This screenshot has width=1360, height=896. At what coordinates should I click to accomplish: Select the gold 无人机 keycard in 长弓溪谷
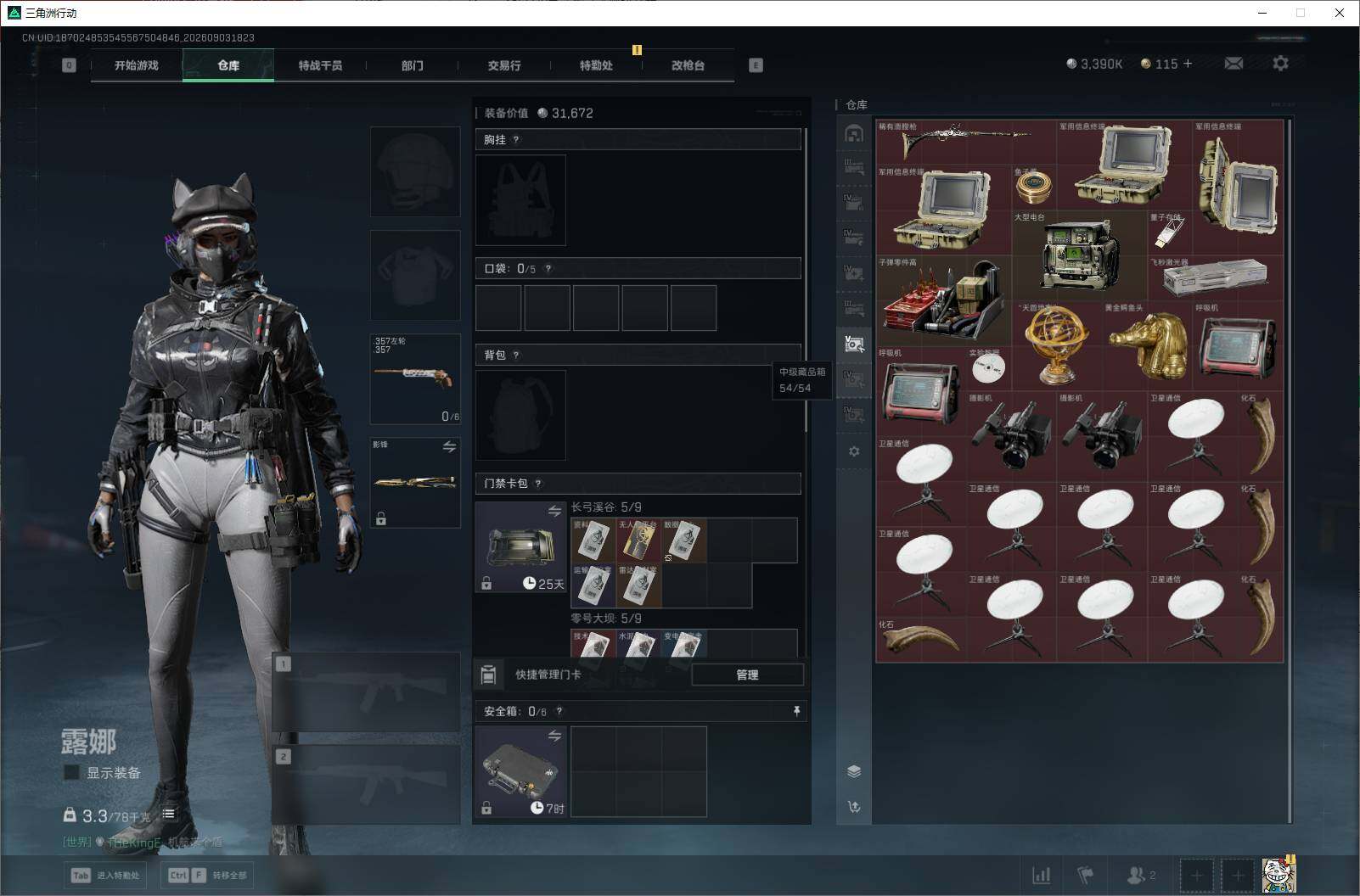tap(638, 540)
